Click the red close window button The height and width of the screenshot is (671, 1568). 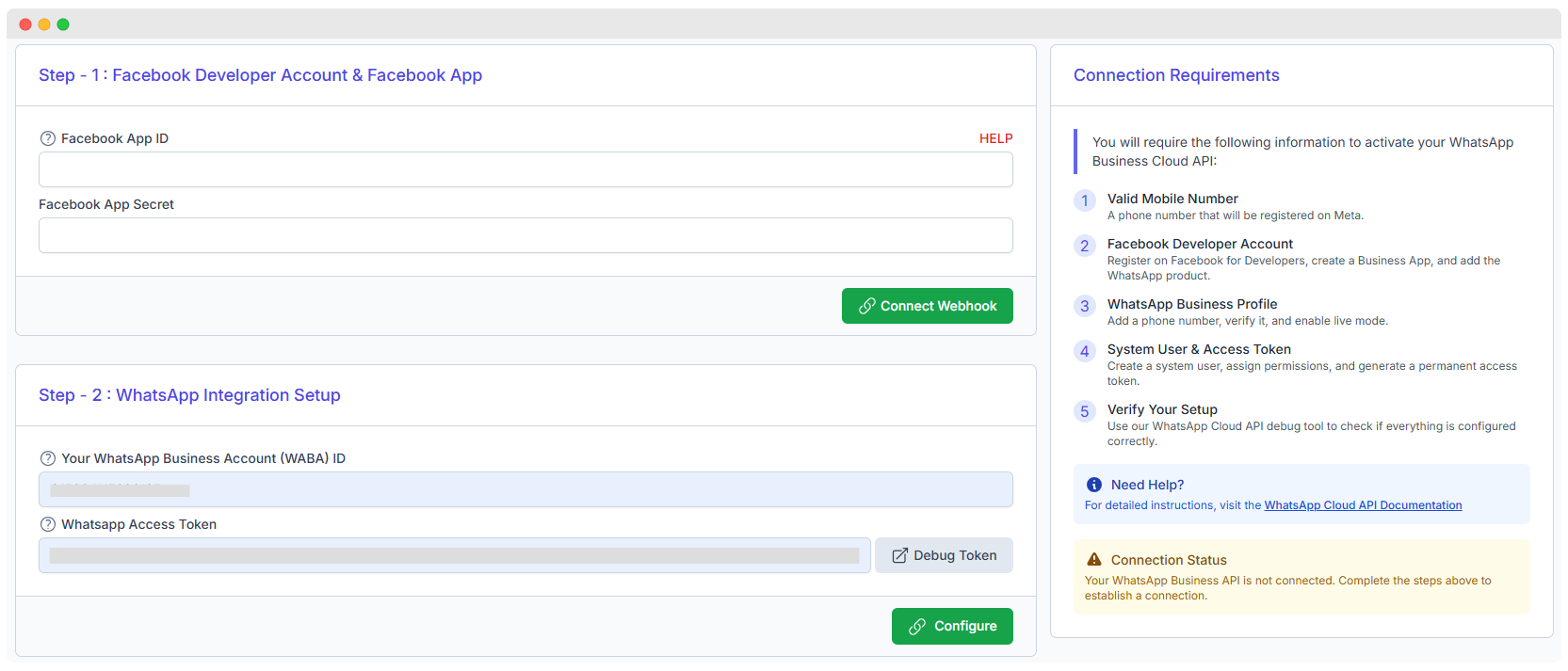pos(25,24)
